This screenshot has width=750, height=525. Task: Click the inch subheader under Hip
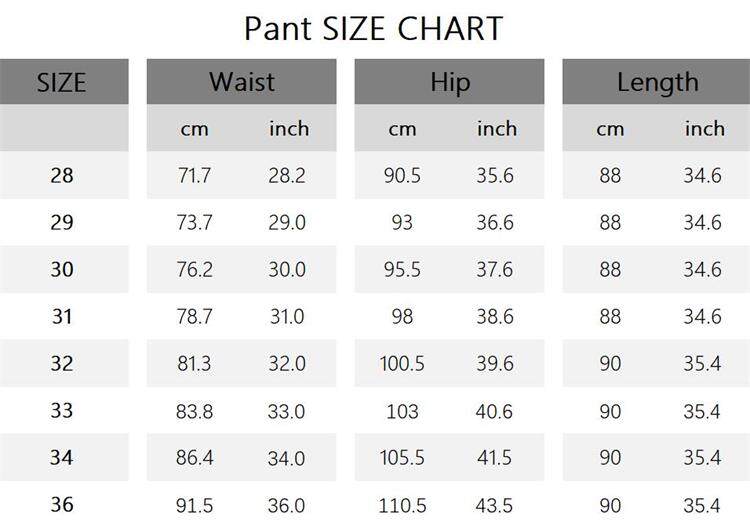pos(496,129)
